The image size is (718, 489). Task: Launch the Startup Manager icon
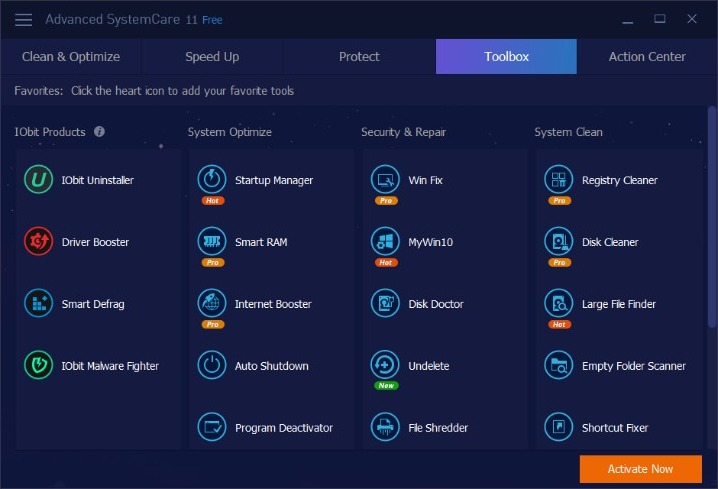212,180
